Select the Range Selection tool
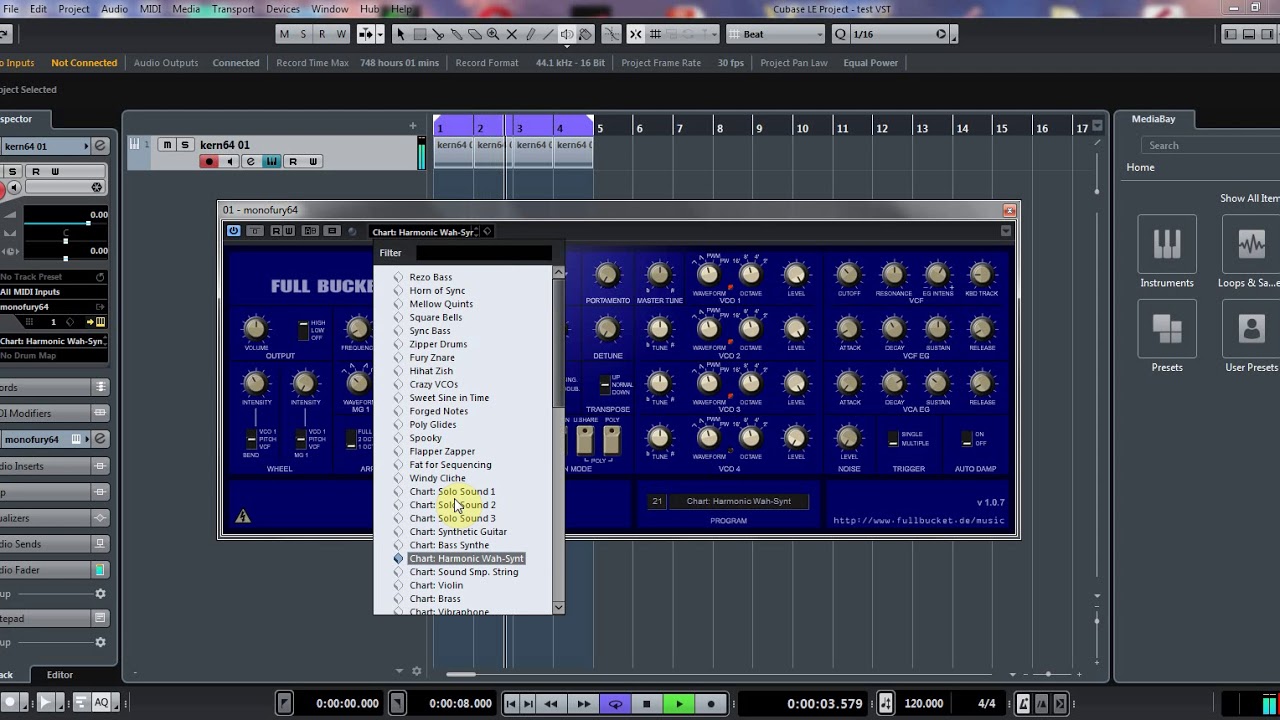The height and width of the screenshot is (720, 1280). click(x=420, y=34)
